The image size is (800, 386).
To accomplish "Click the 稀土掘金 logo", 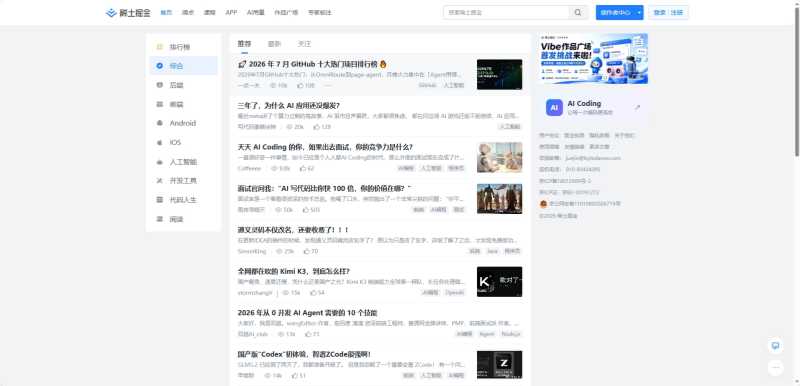I will click(128, 13).
